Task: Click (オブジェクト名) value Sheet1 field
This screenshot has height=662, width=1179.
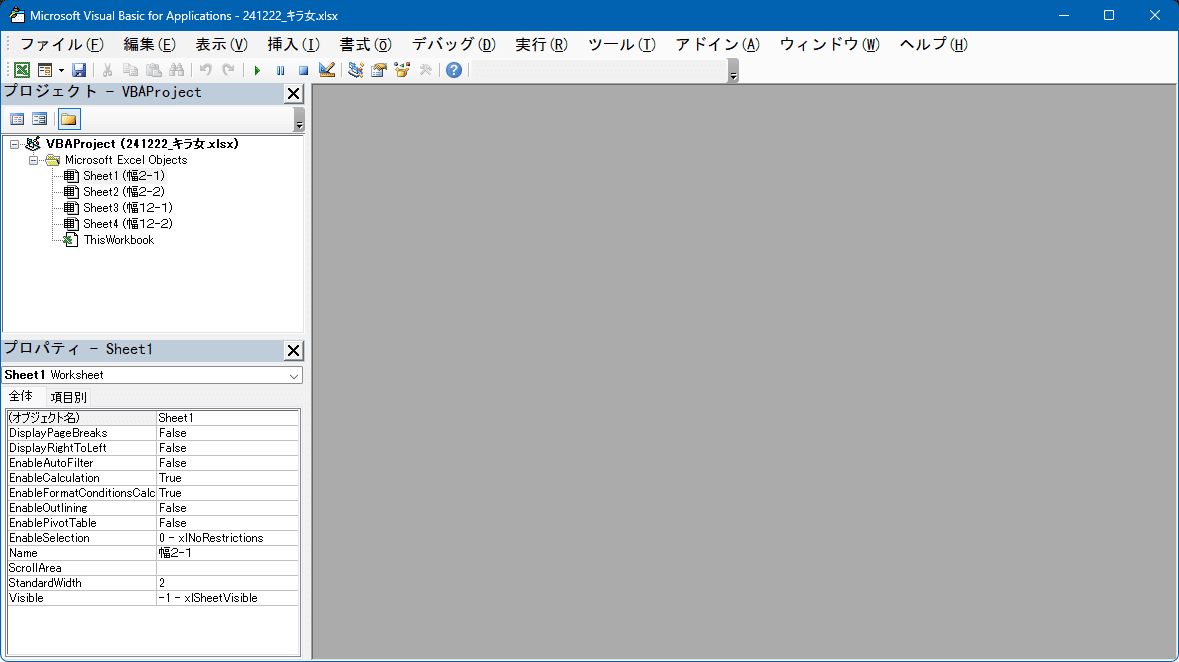Action: [x=227, y=418]
